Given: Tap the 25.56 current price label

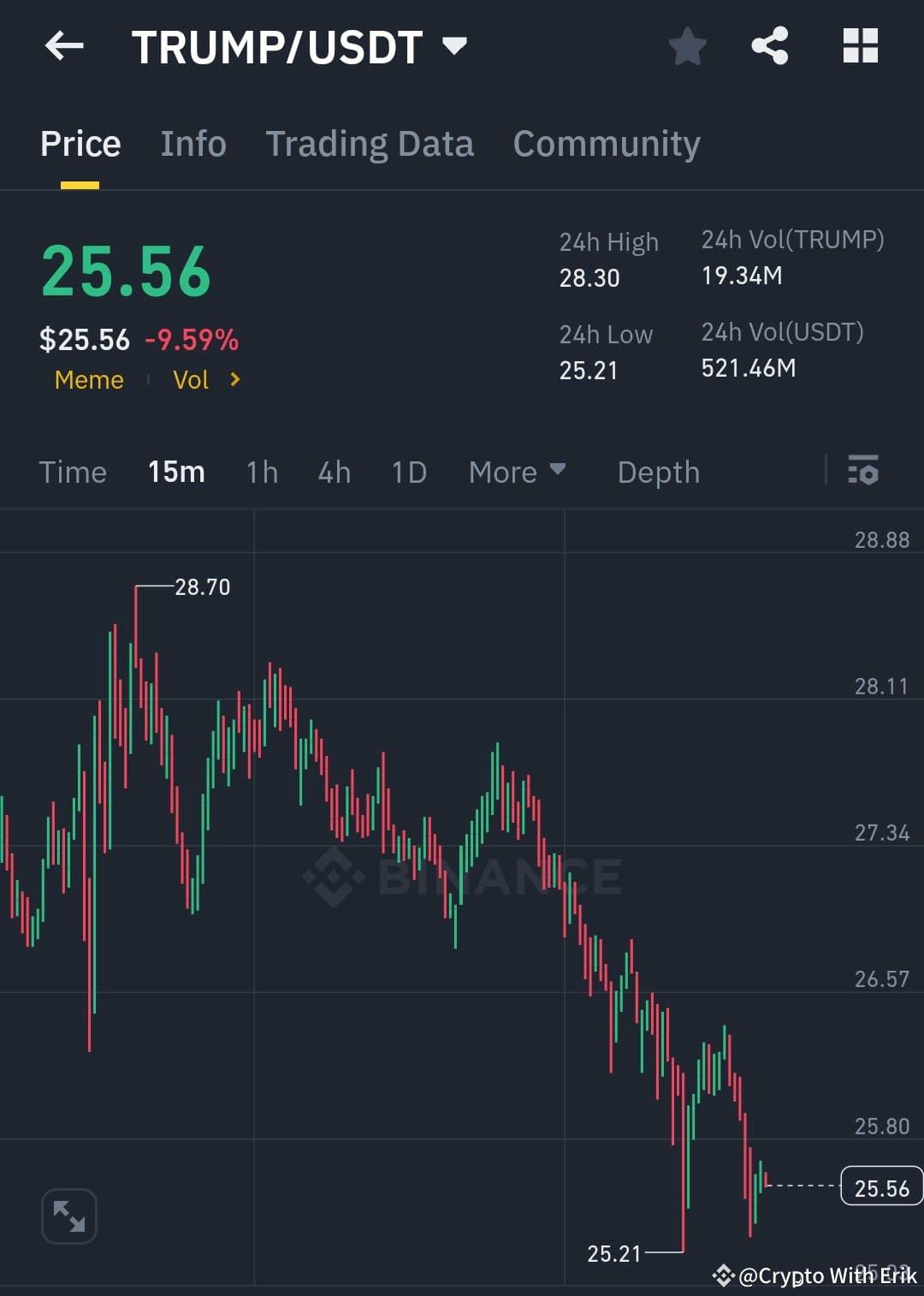Looking at the screenshot, I should pos(881,1187).
